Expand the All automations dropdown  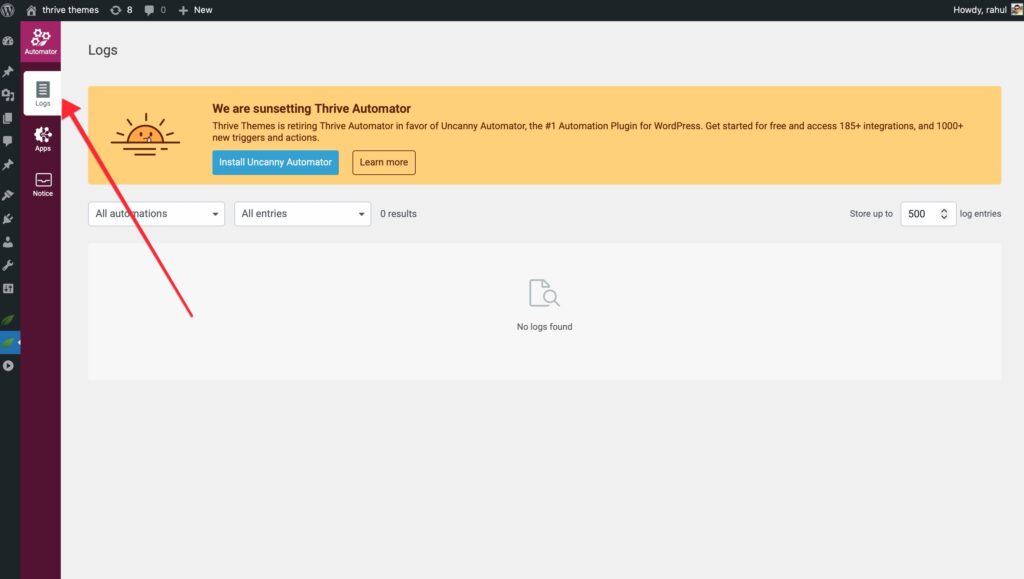[x=156, y=213]
